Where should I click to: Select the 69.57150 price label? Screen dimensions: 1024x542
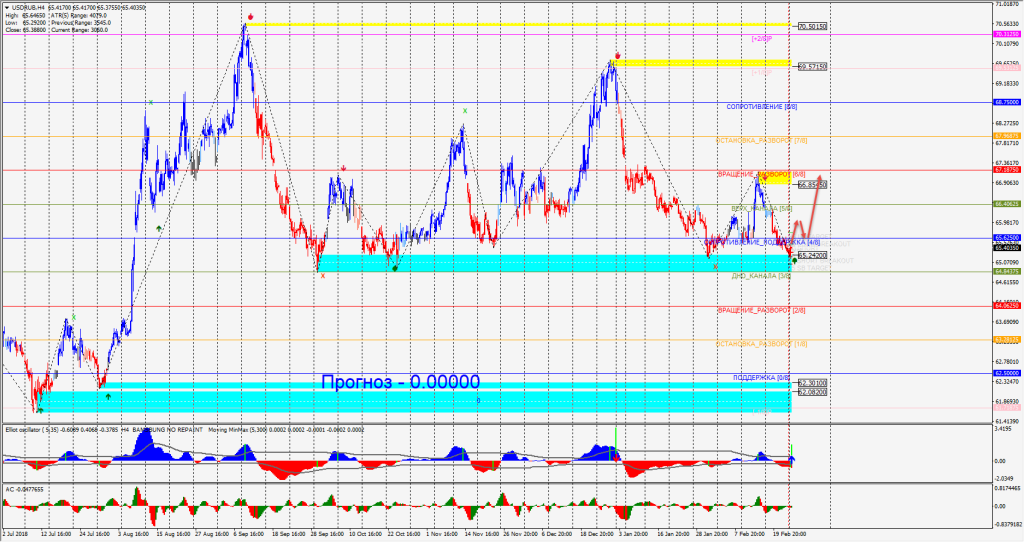coord(812,66)
